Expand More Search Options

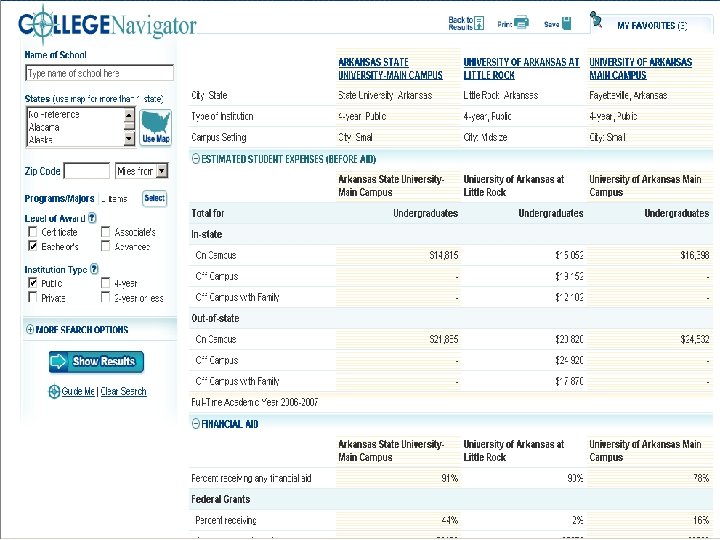click(x=82, y=330)
